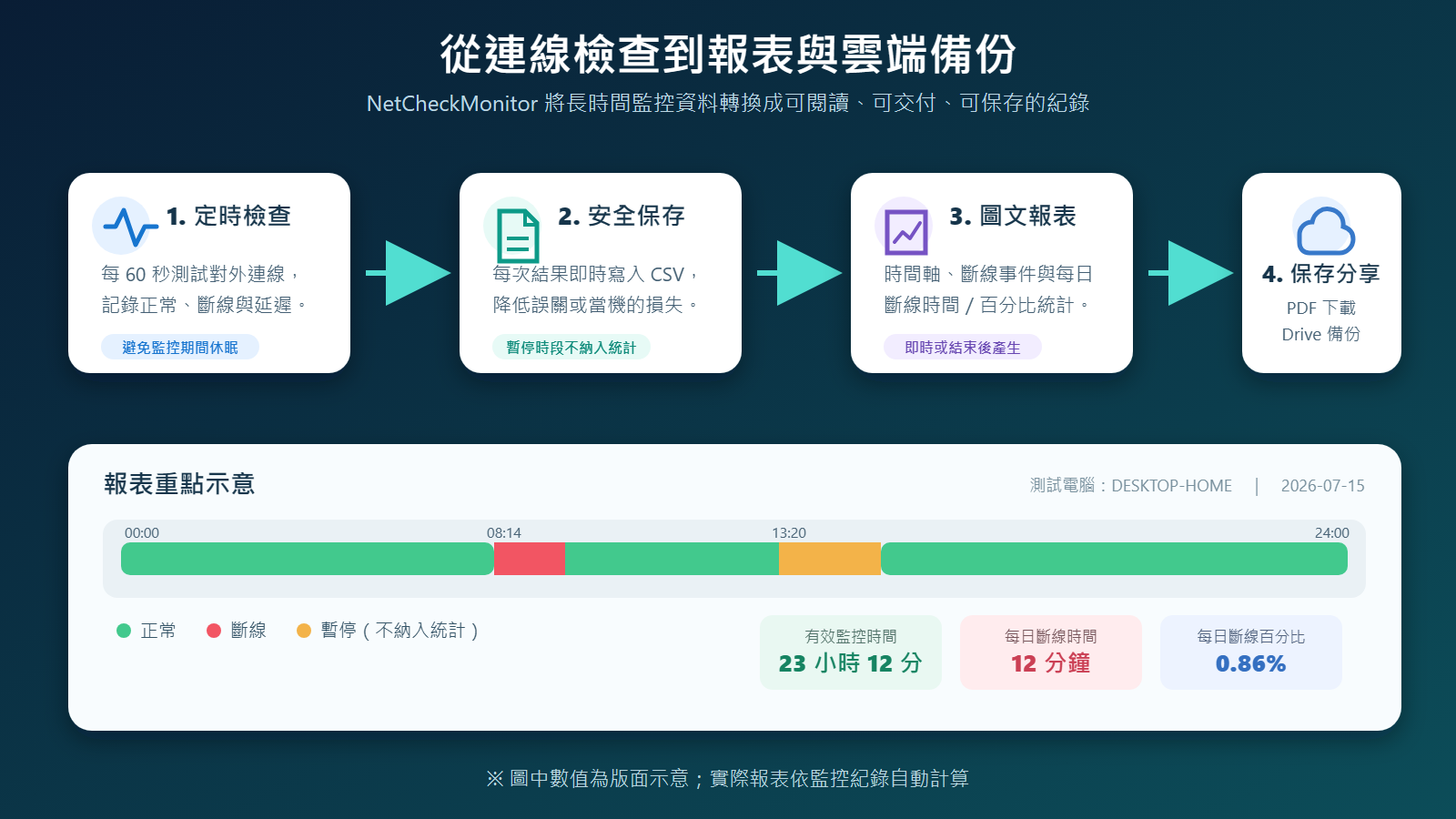Click the 避免監控期間休眠 tag
The image size is (1456, 819).
coord(180,347)
